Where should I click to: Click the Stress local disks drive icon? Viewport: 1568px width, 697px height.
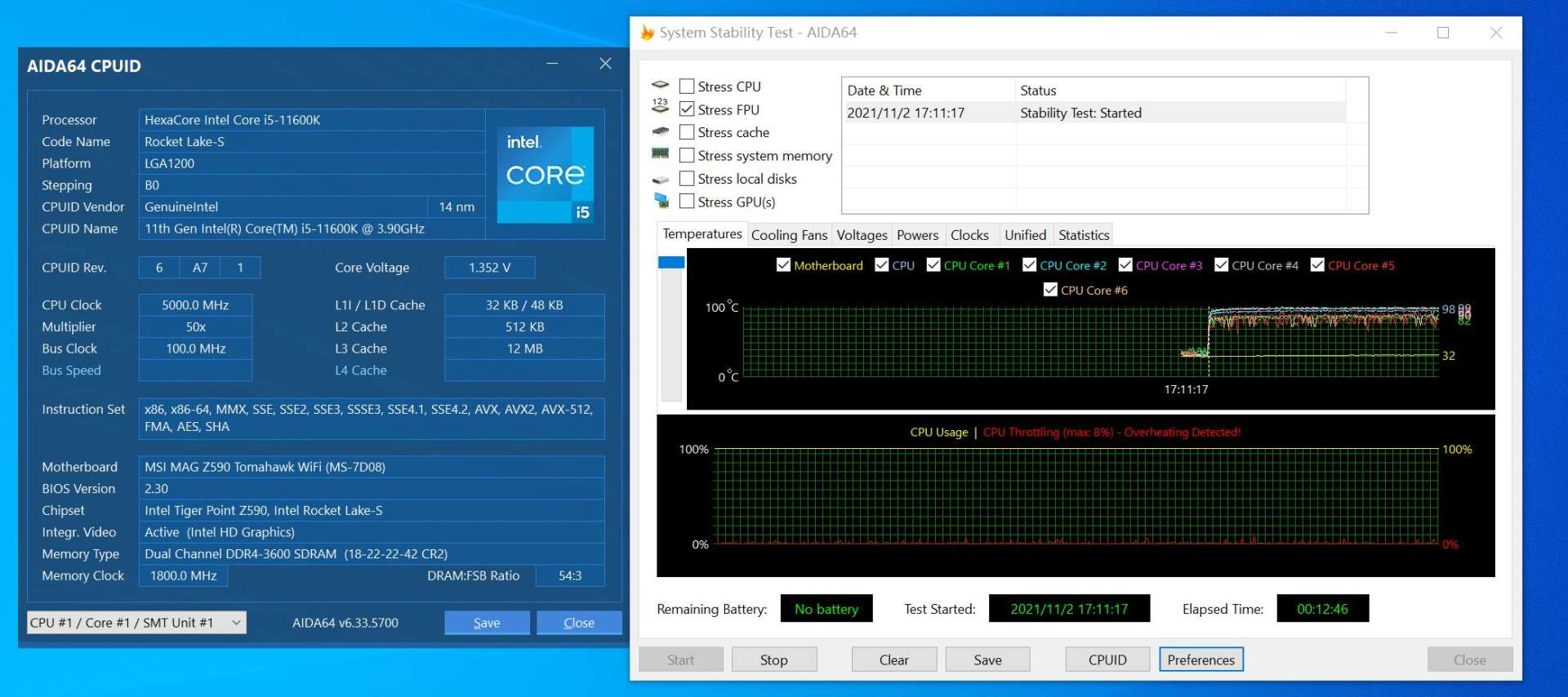tap(661, 180)
